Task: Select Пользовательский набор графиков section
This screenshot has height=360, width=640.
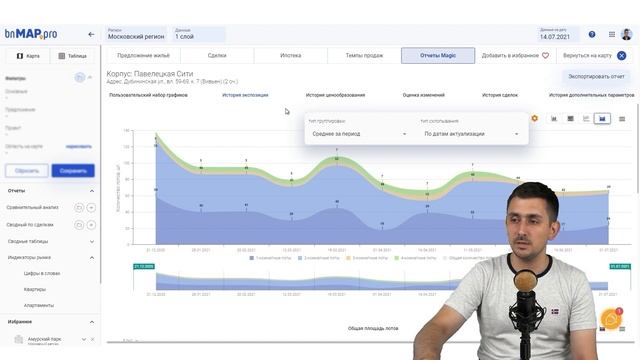Action: (x=148, y=95)
